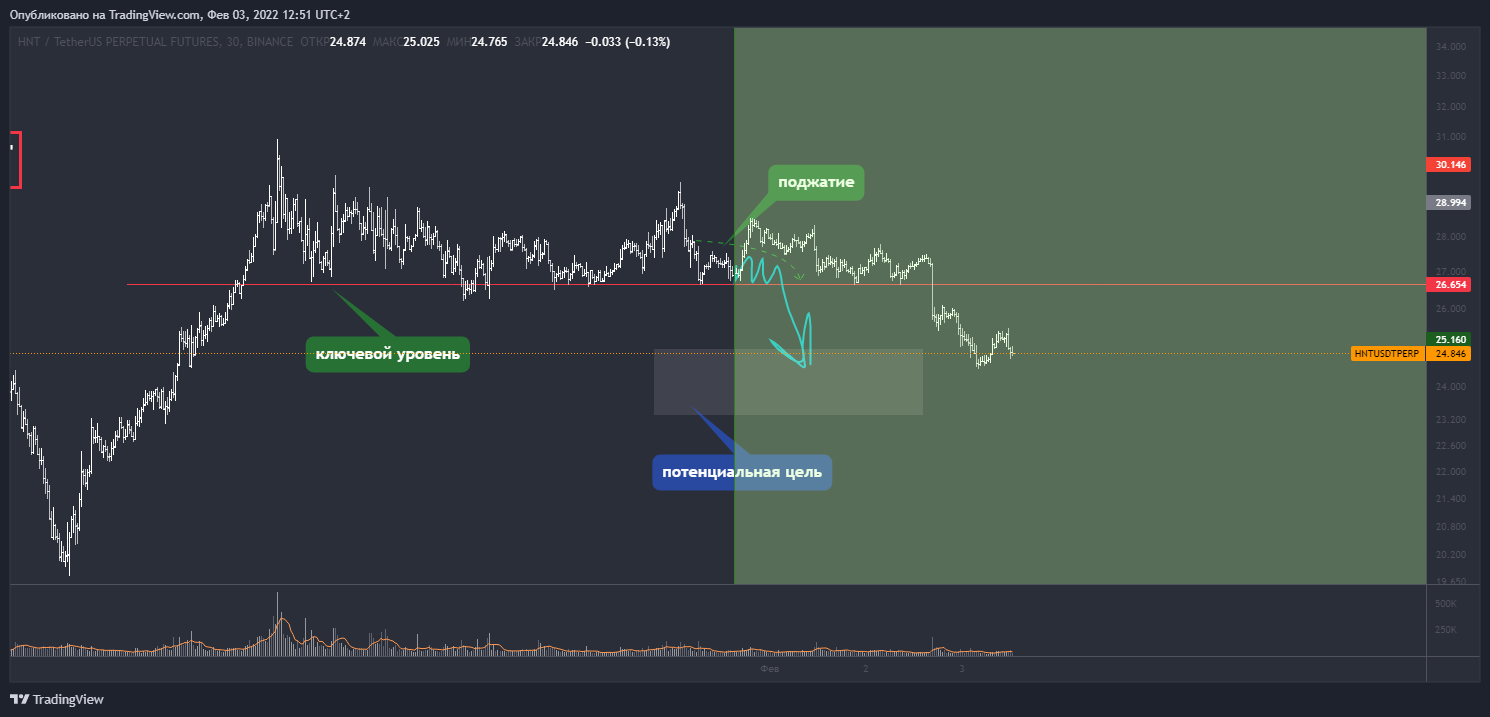Image resolution: width=1490 pixels, height=717 pixels.
Task: Click the cyan hand-drawn arrow drawing
Action: pos(778,310)
